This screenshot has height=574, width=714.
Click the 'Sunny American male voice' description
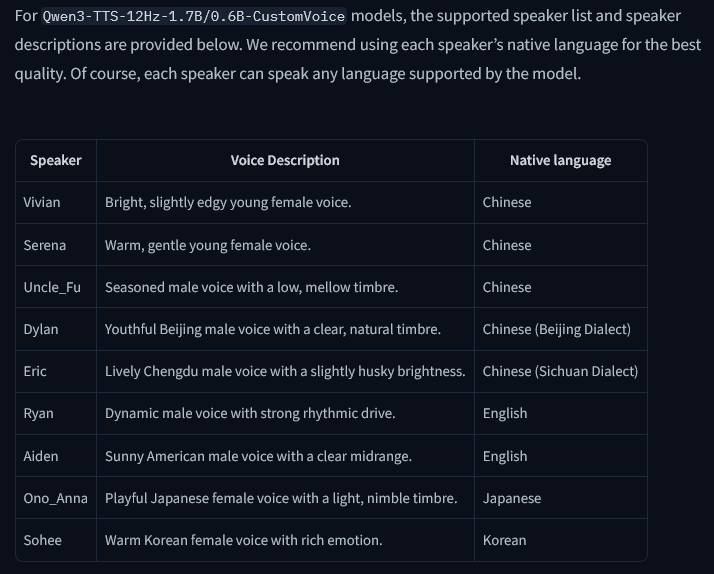click(258, 456)
